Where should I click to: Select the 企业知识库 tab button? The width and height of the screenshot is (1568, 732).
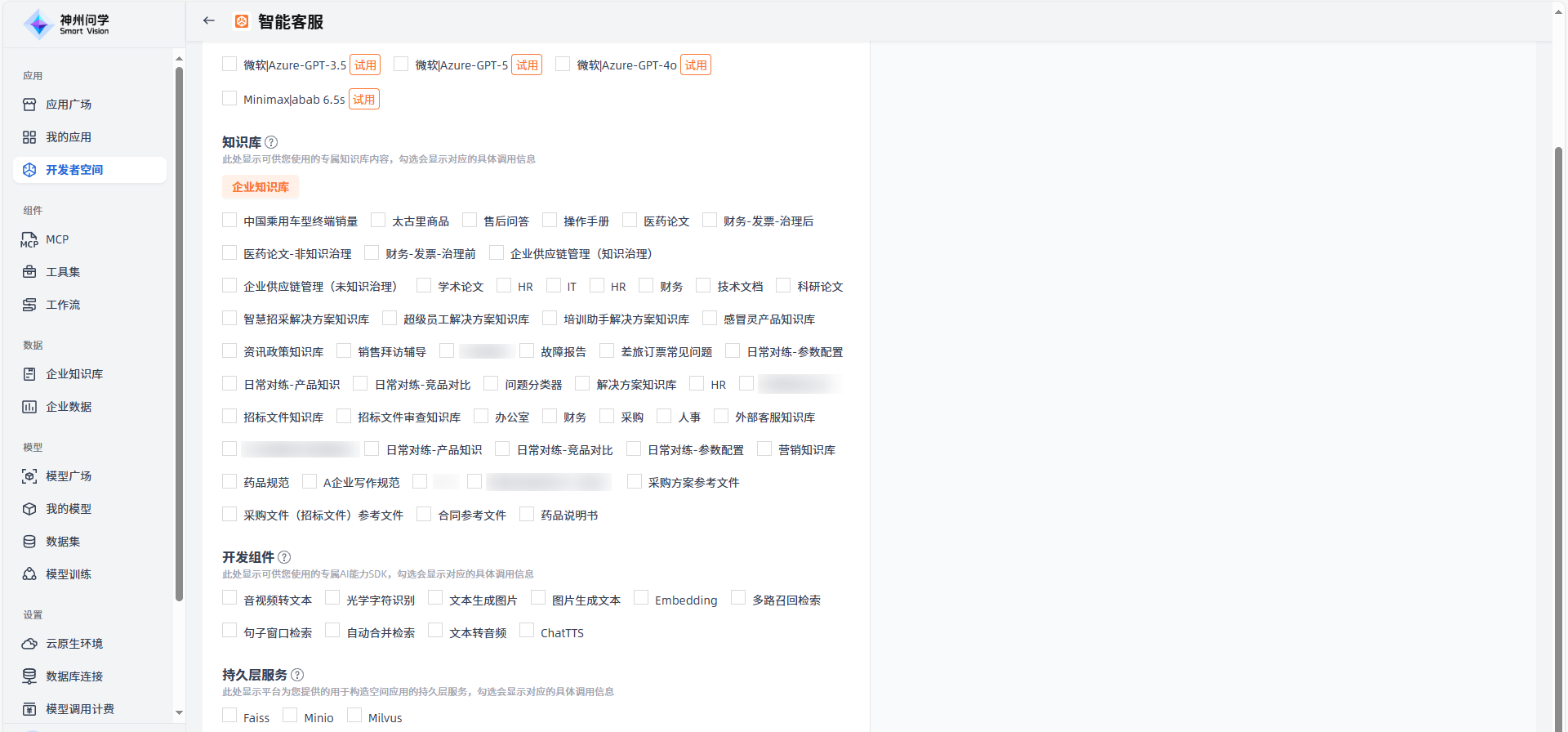(x=261, y=187)
